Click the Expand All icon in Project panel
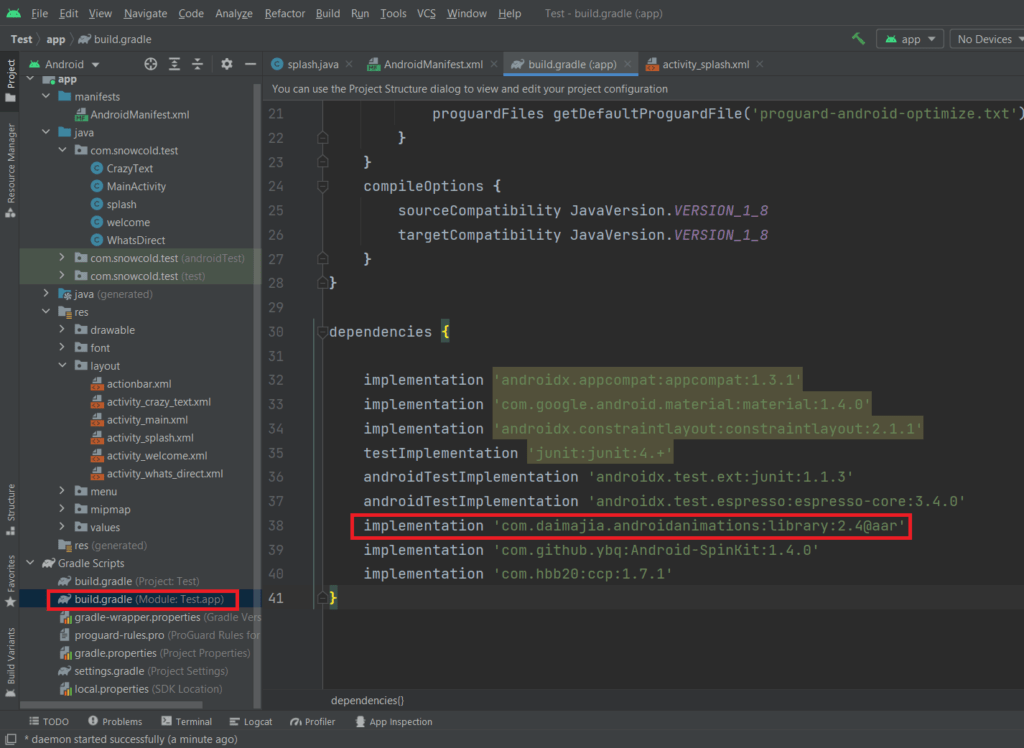Screen dimensions: 1024x748 pos(175,64)
